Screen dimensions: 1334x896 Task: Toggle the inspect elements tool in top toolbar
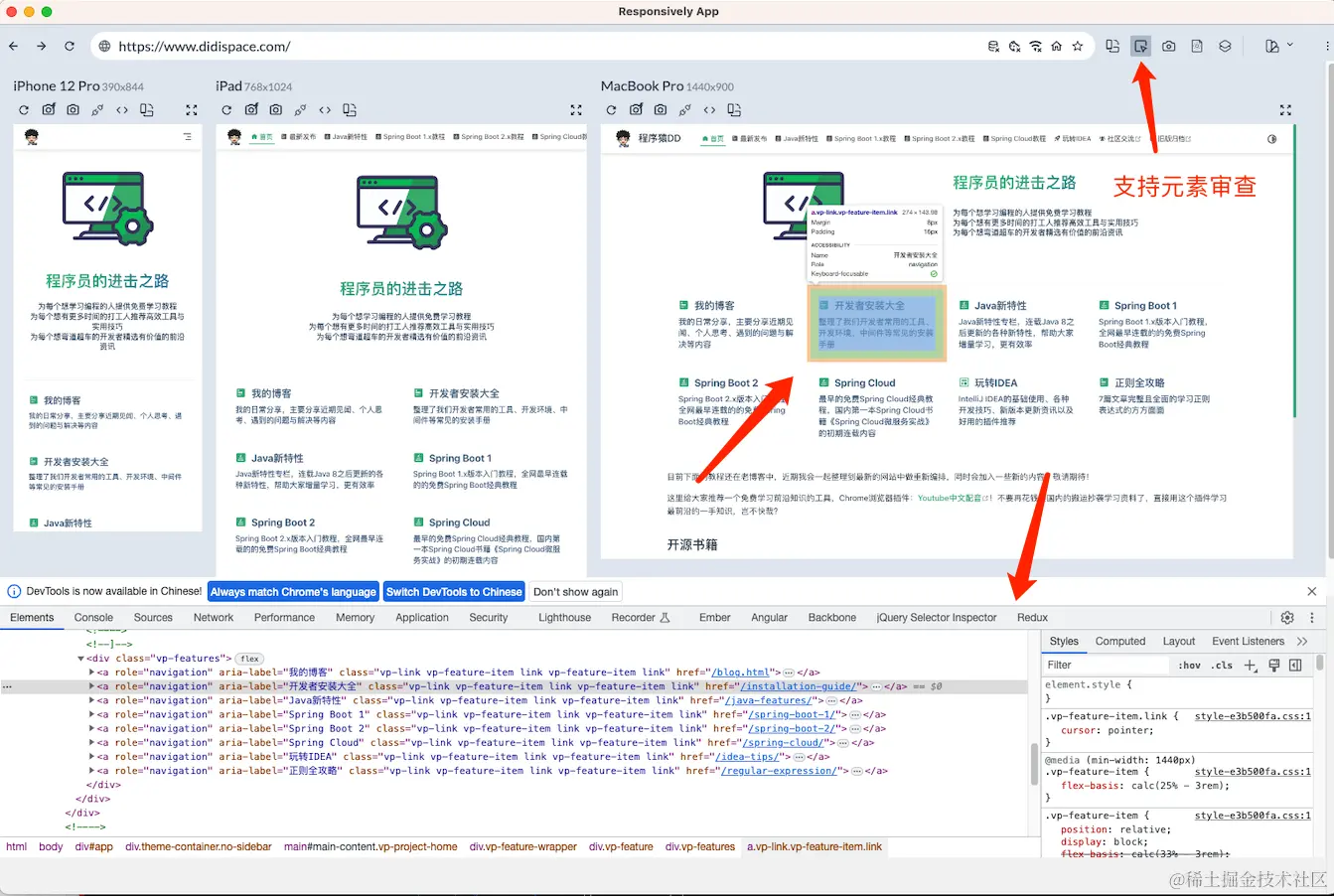pyautogui.click(x=1140, y=46)
